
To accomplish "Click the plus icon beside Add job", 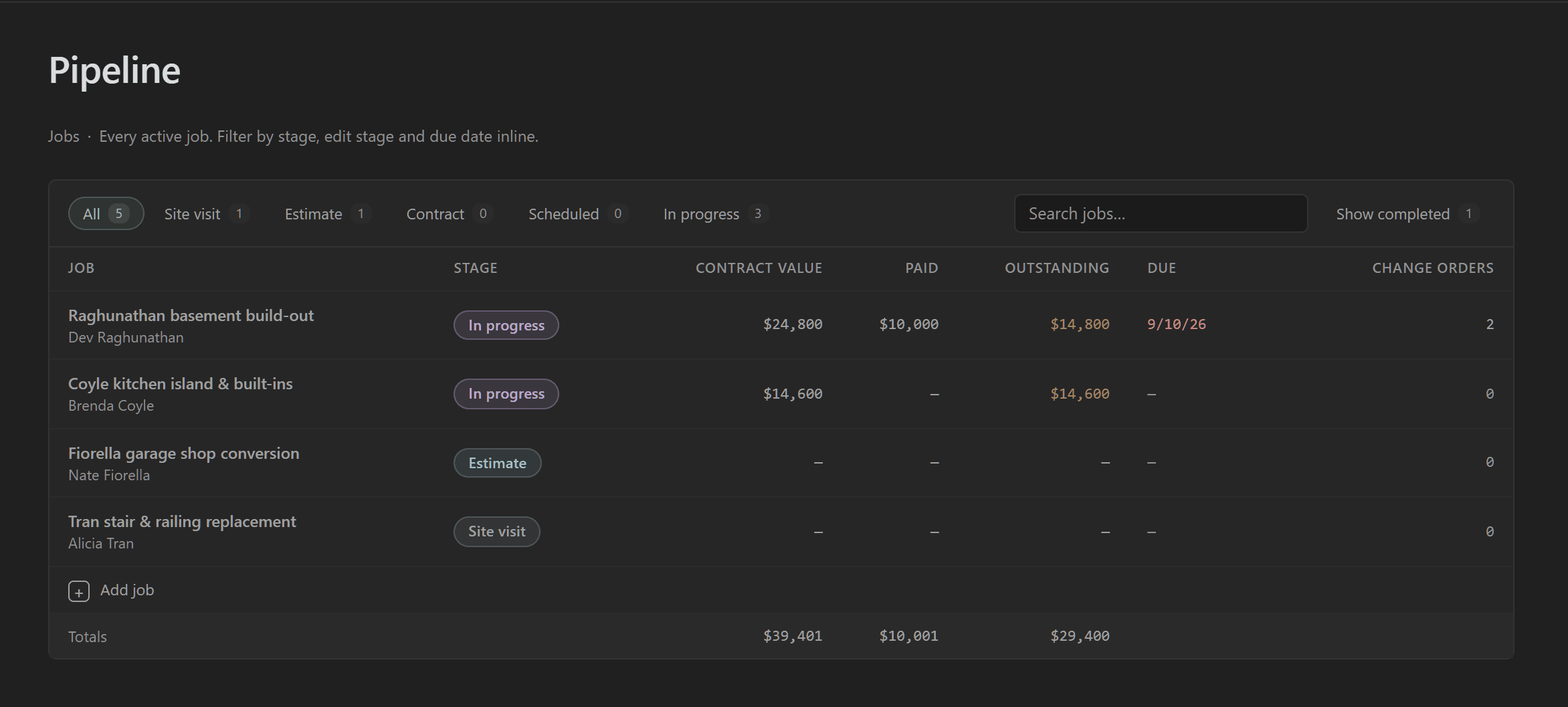I will [x=79, y=591].
